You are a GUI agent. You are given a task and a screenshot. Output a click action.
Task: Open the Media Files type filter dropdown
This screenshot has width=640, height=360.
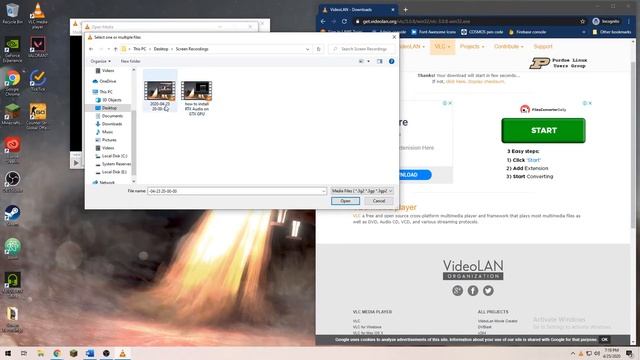[x=362, y=191]
